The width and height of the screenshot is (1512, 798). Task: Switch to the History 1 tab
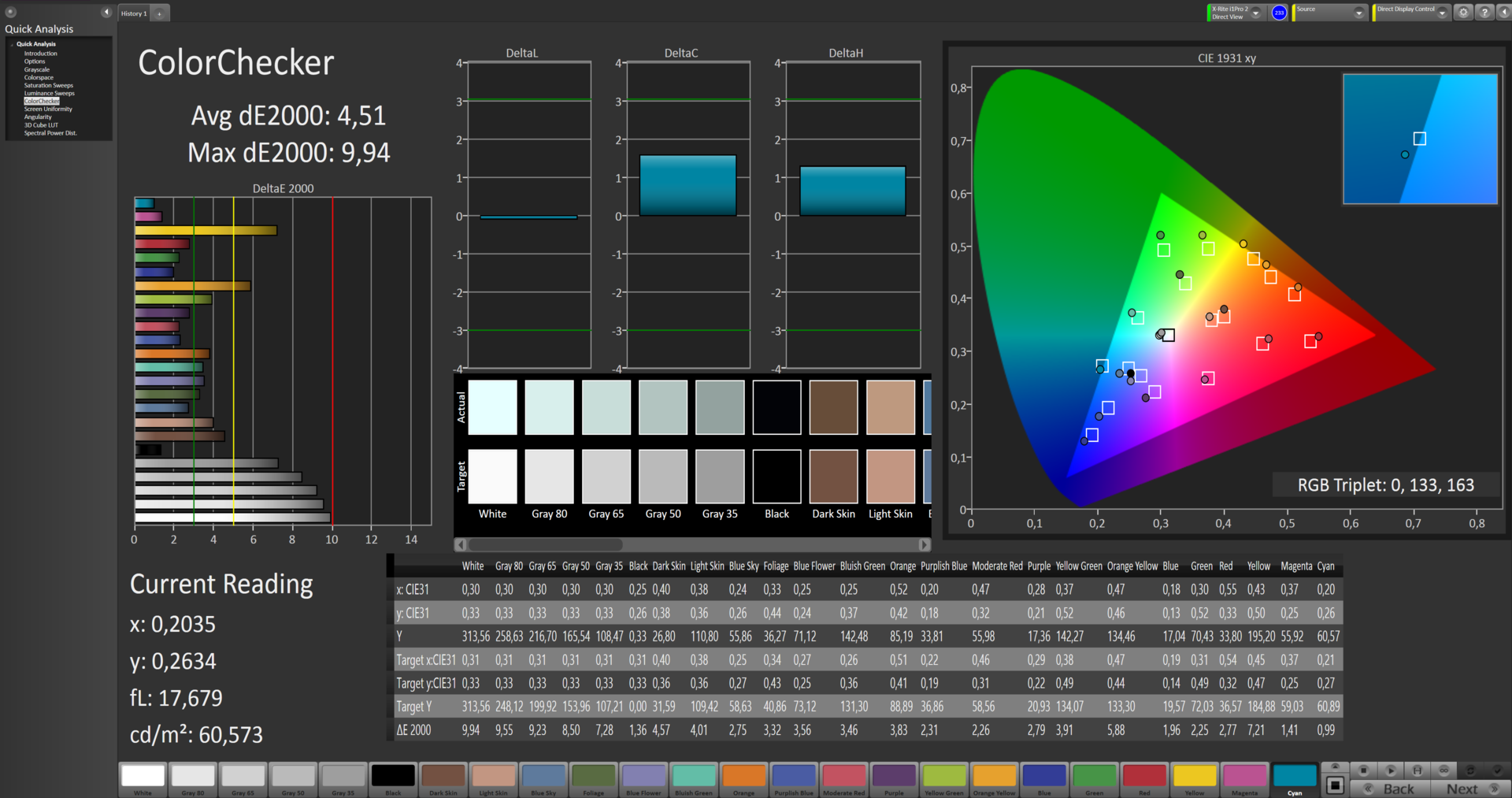[134, 13]
